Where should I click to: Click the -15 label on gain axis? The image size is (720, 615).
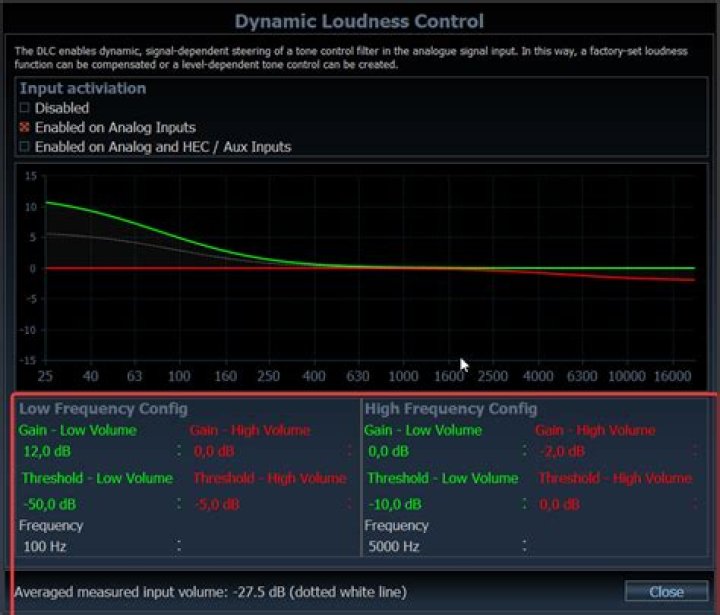28,361
